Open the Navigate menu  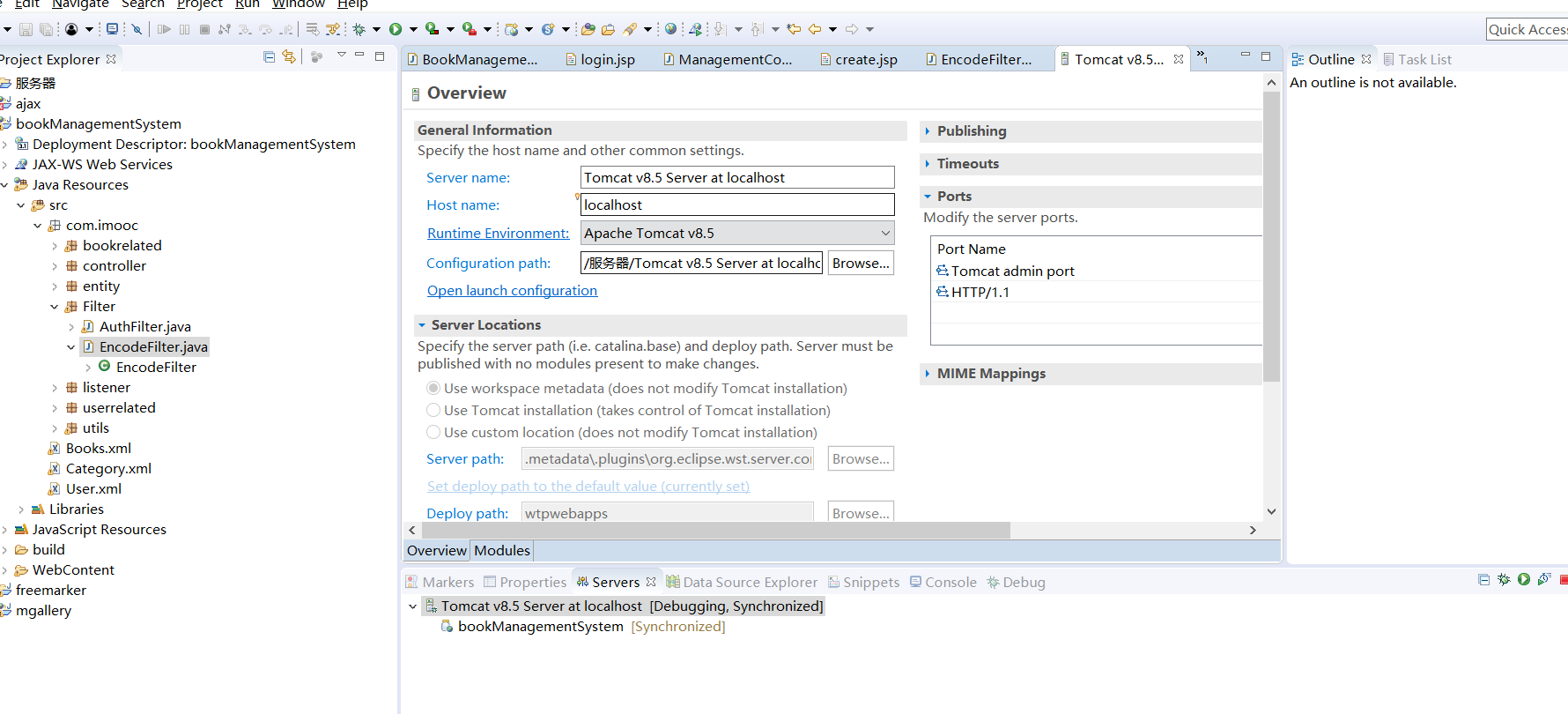[x=80, y=4]
